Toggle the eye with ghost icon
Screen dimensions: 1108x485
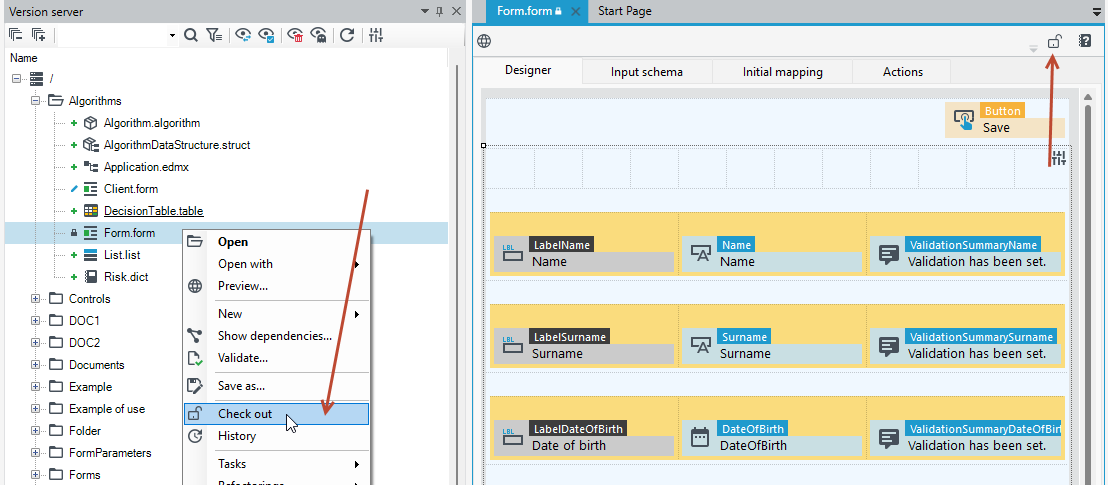319,35
